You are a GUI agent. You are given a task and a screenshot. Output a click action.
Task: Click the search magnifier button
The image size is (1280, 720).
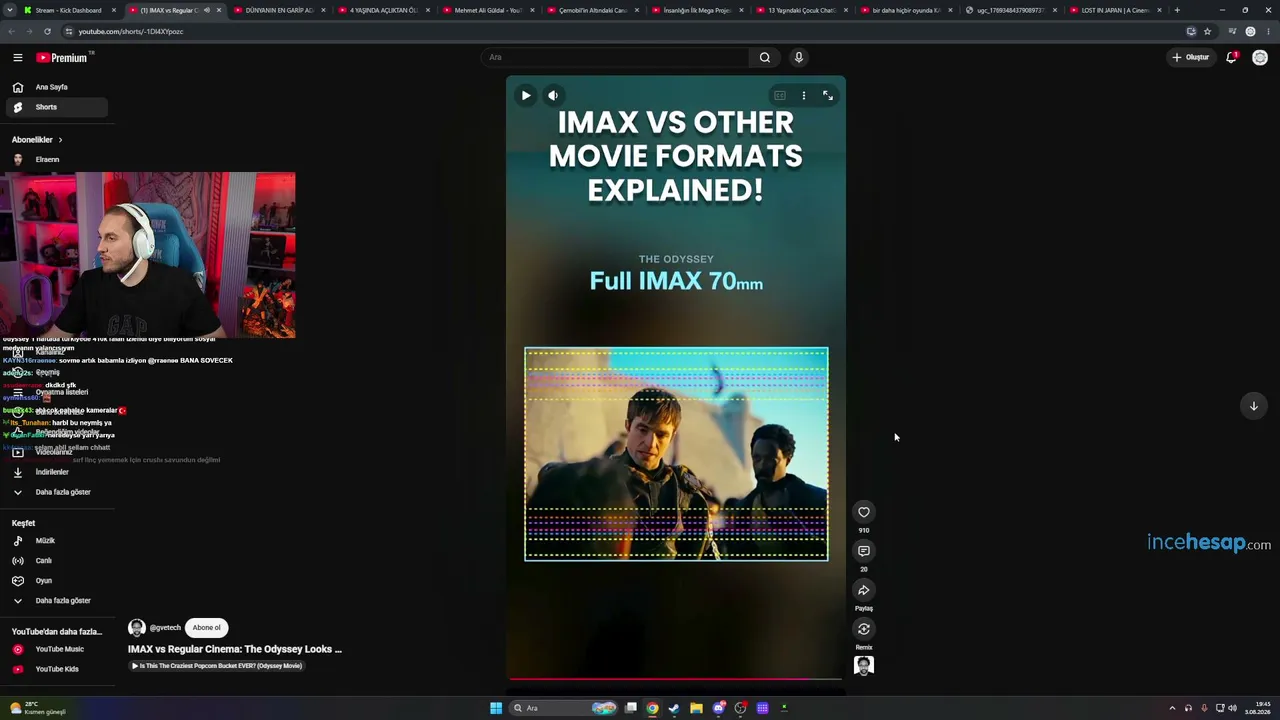tap(765, 57)
